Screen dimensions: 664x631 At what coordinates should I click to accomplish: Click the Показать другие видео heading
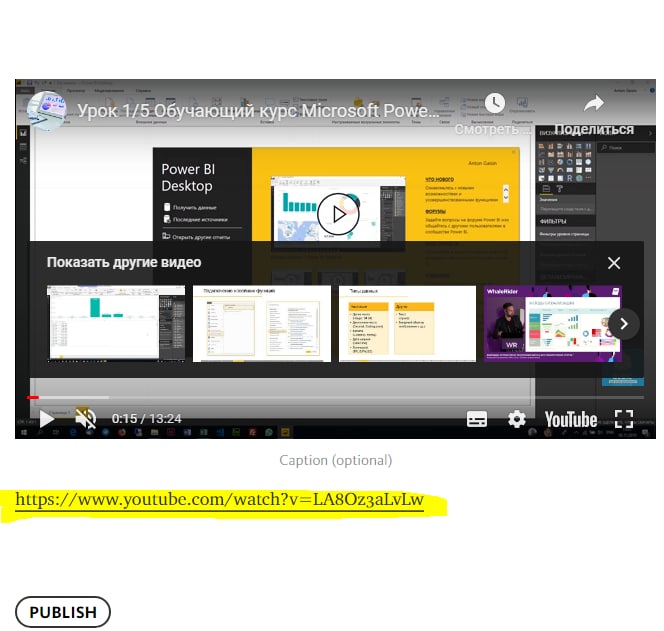[124, 263]
